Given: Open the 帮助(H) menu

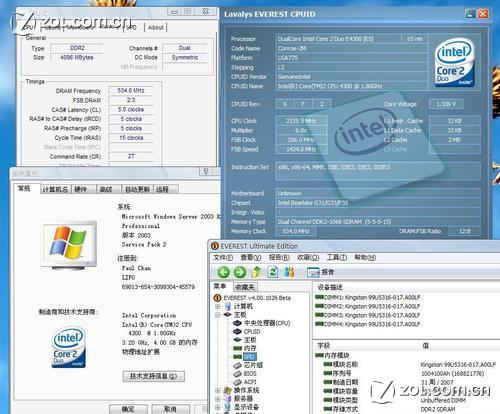Looking at the screenshot, I should coord(365,257).
